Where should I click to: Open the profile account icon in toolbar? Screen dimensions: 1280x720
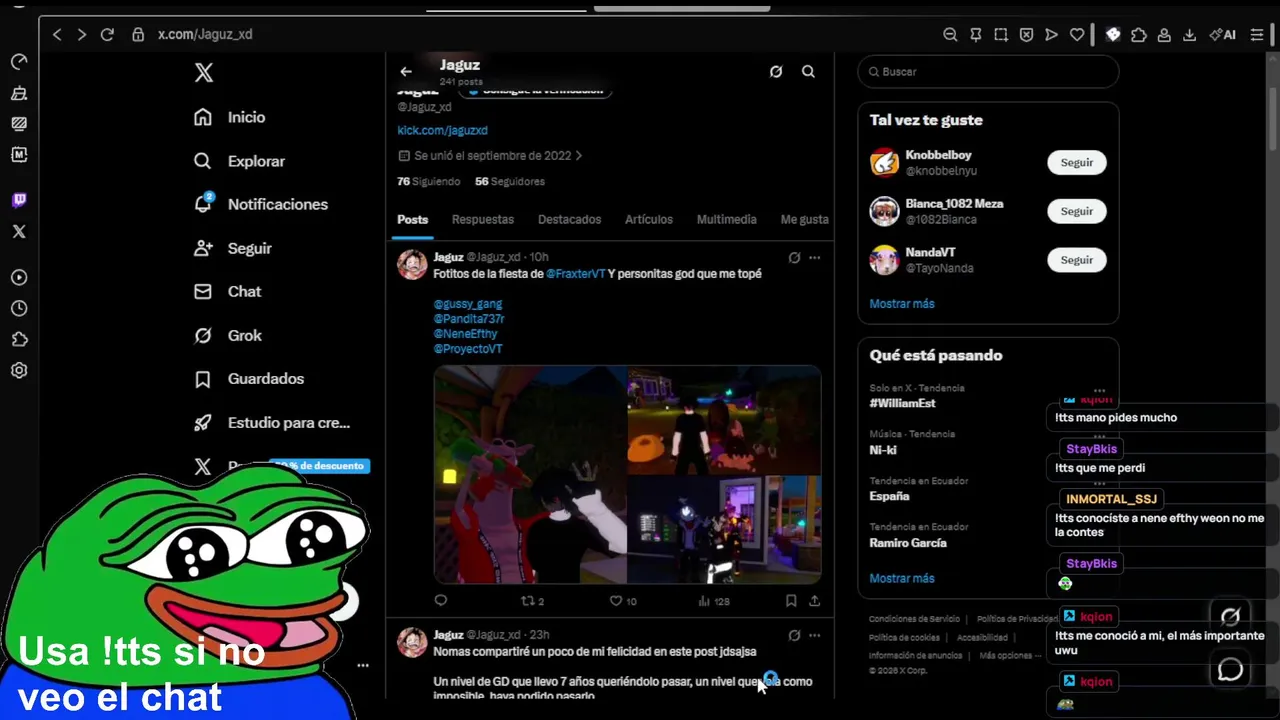(1164, 34)
